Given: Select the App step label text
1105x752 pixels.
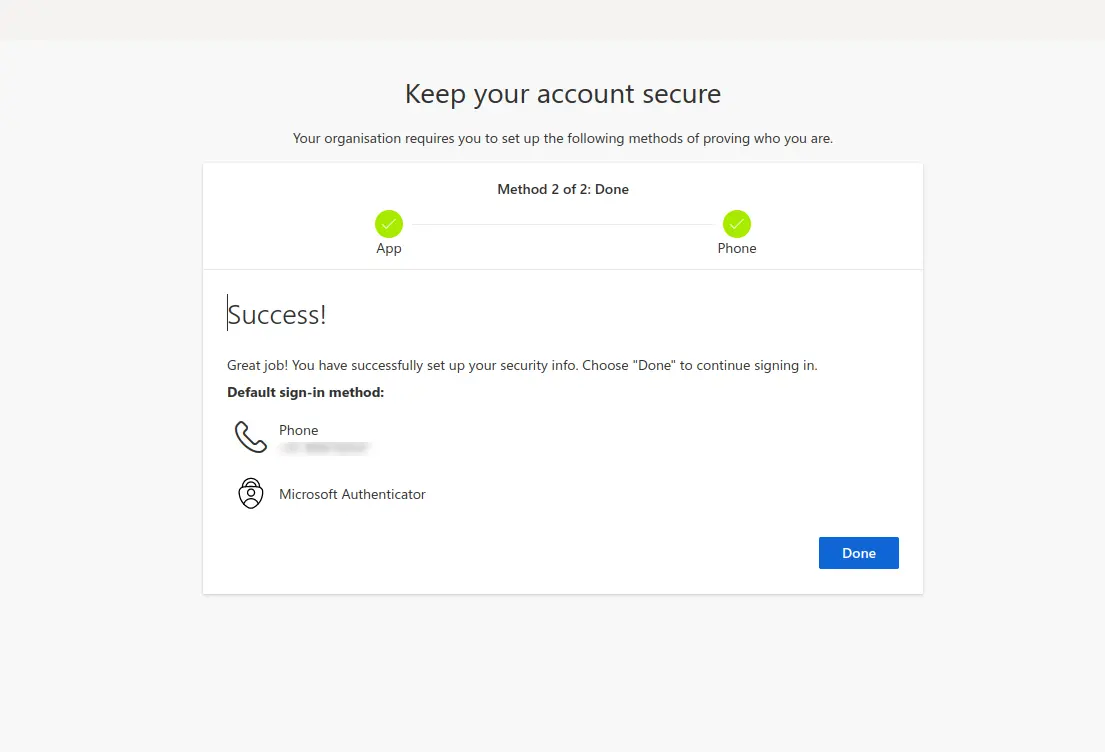Looking at the screenshot, I should (388, 248).
